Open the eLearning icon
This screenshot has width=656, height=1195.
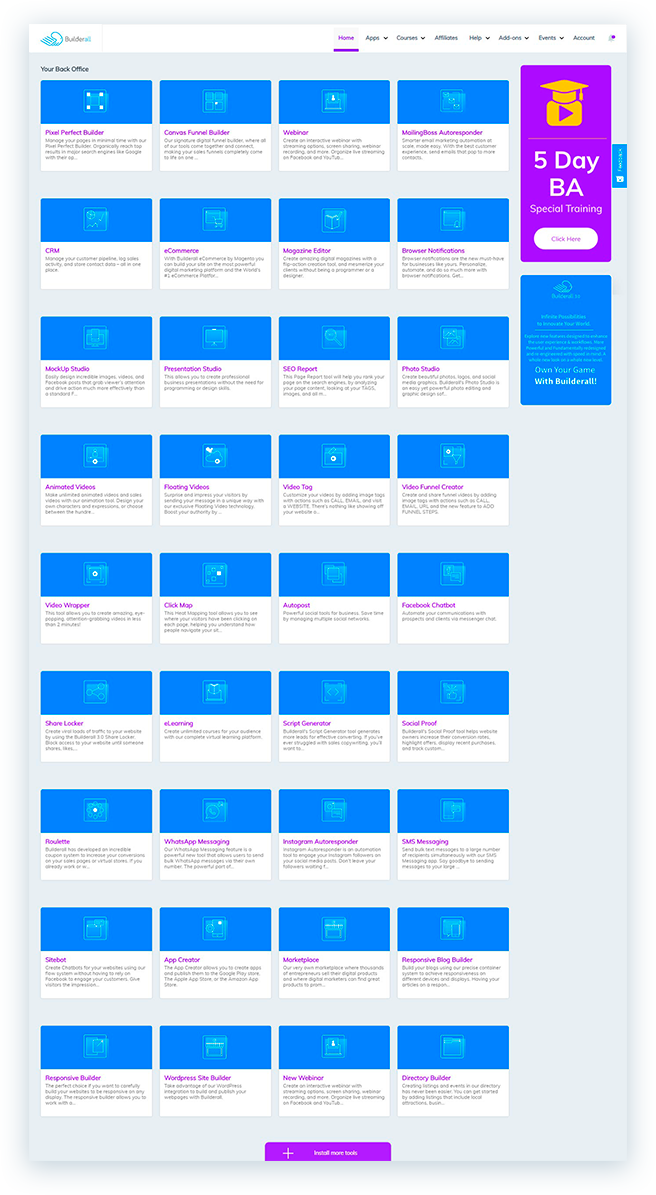pos(215,691)
